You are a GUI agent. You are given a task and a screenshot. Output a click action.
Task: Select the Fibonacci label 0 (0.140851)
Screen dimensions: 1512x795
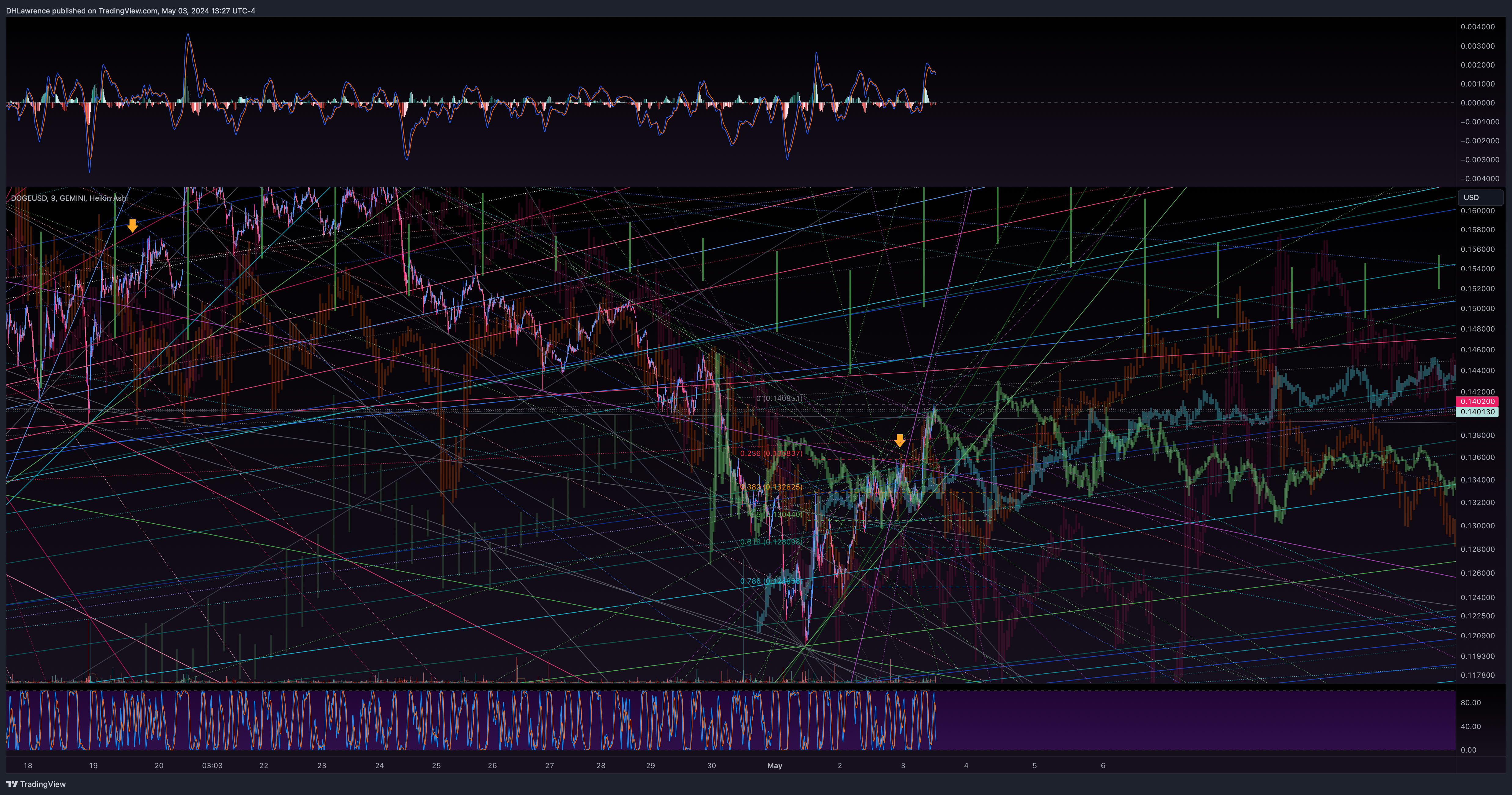click(779, 398)
